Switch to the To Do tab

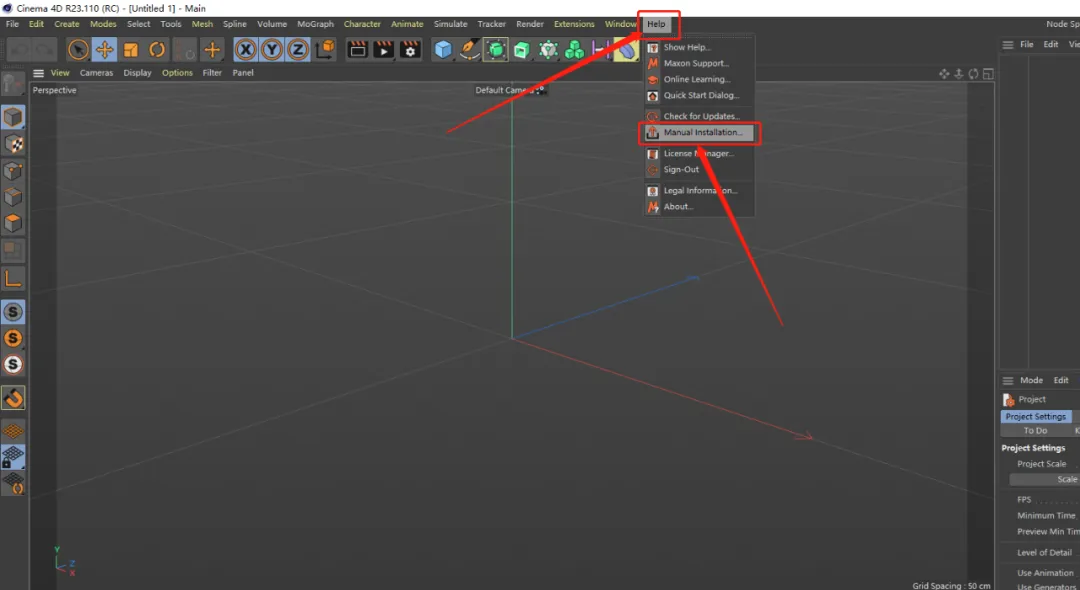1035,430
